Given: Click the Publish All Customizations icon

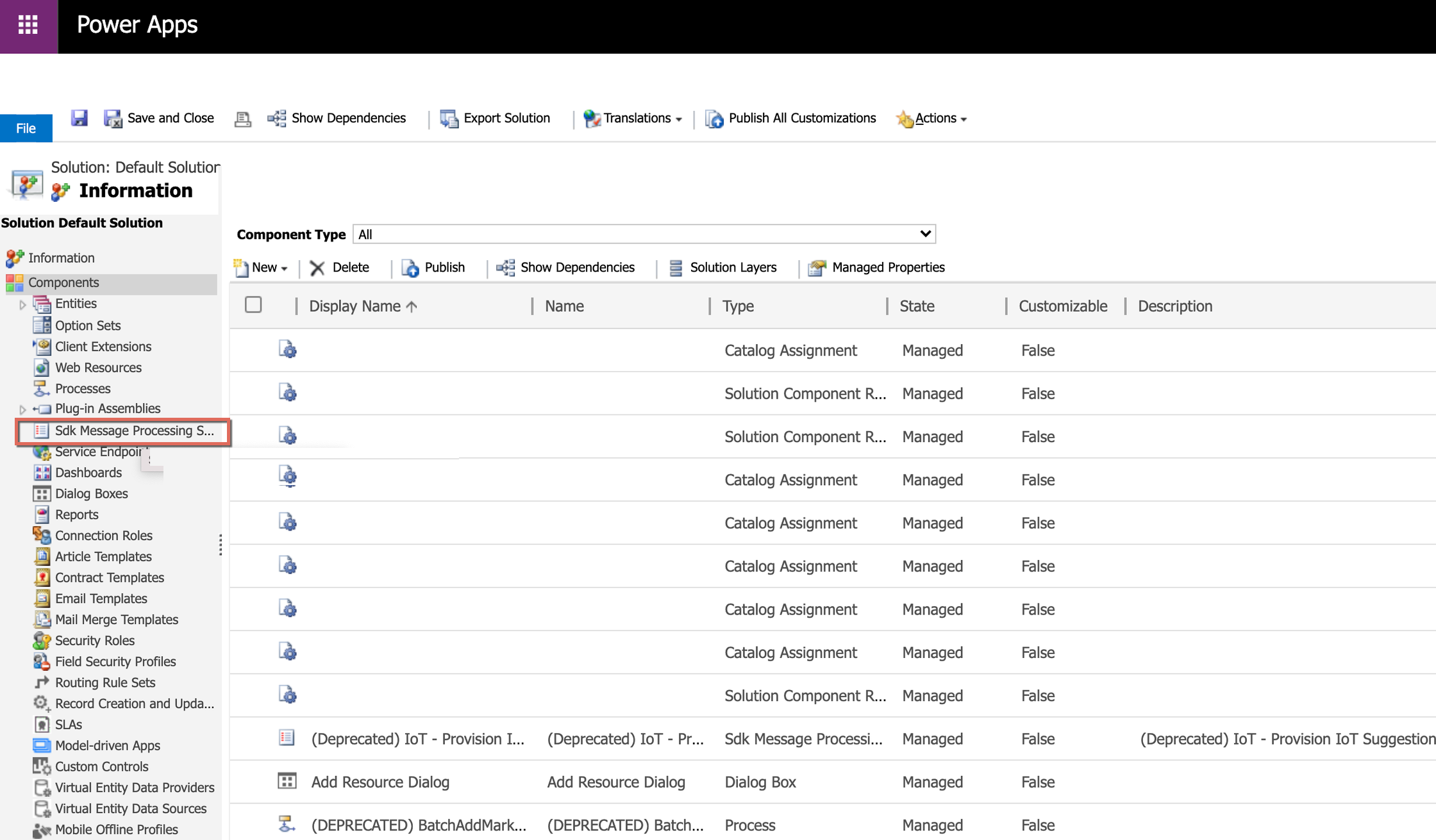Looking at the screenshot, I should click(x=714, y=119).
